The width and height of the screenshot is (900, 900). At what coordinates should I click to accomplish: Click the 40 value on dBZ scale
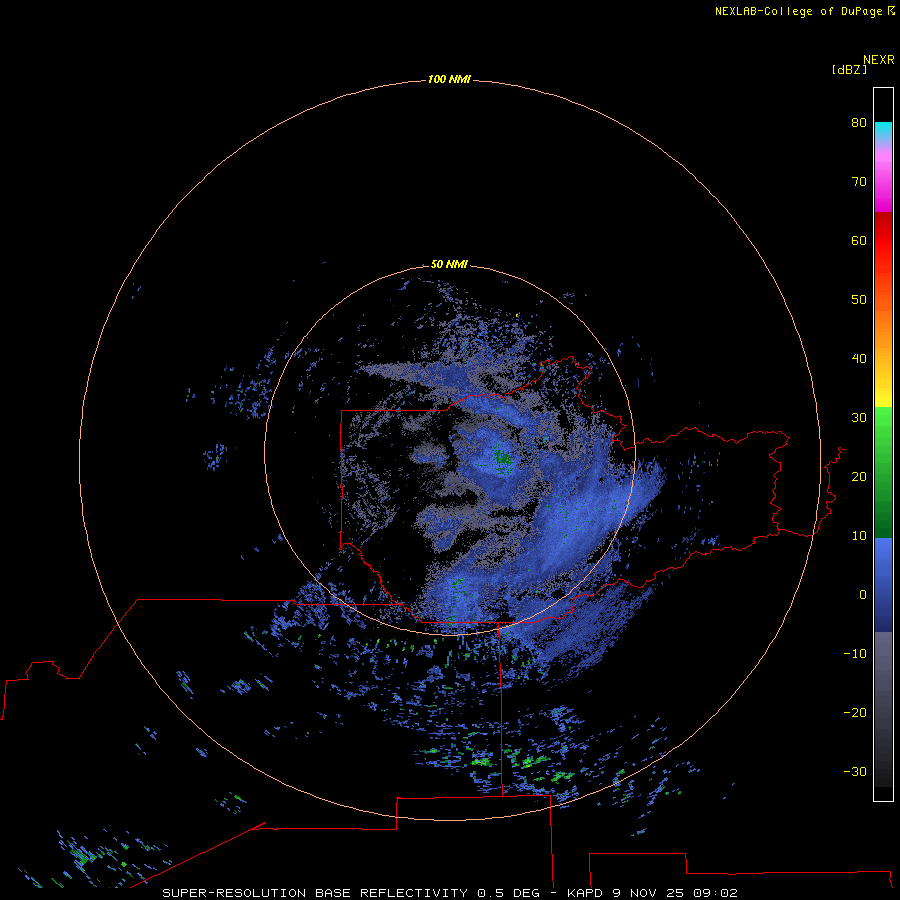click(x=859, y=359)
